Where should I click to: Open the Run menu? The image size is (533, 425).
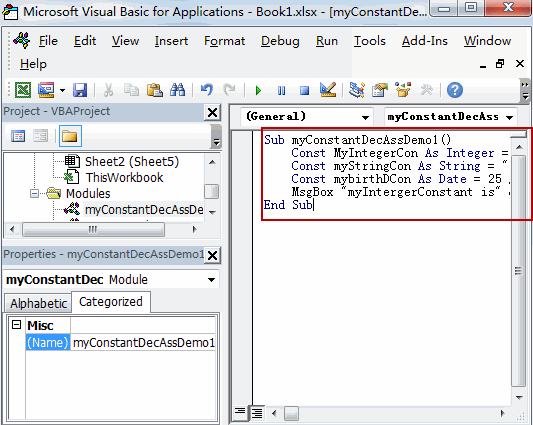pyautogui.click(x=327, y=41)
